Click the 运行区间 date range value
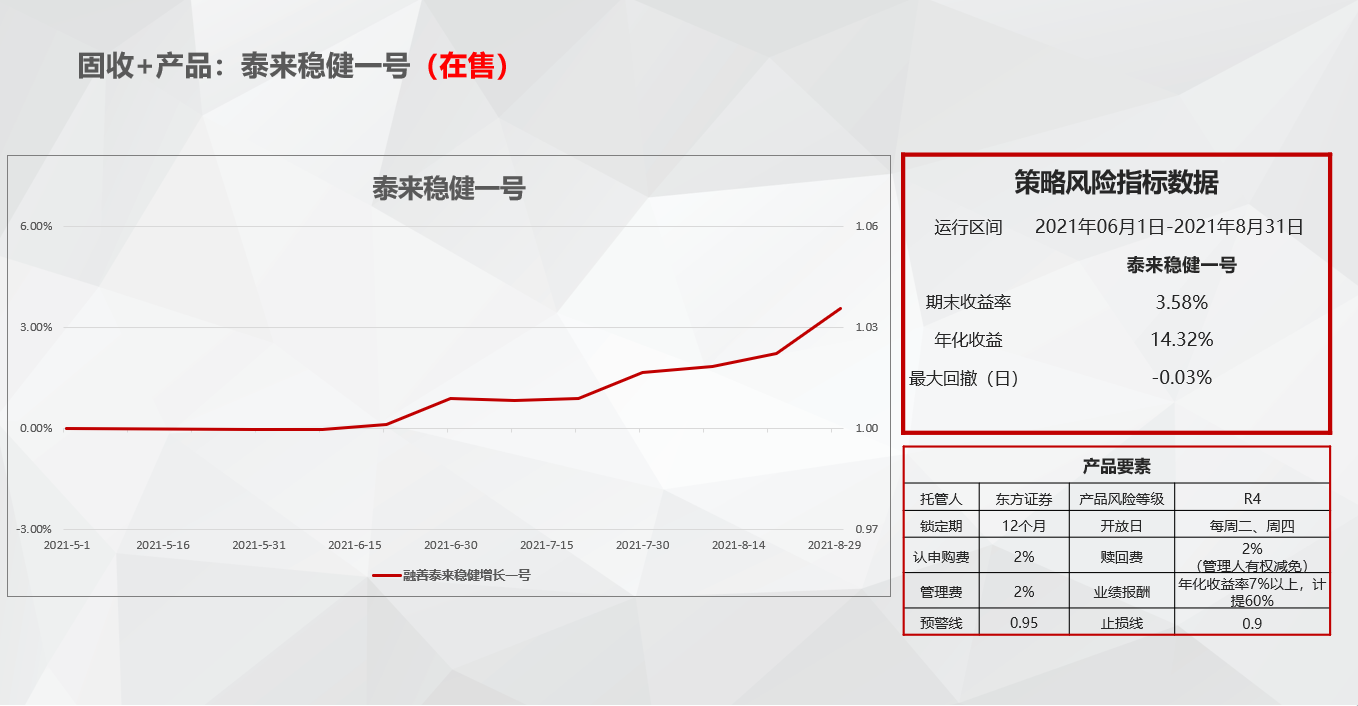This screenshot has width=1358, height=706. point(1169,227)
